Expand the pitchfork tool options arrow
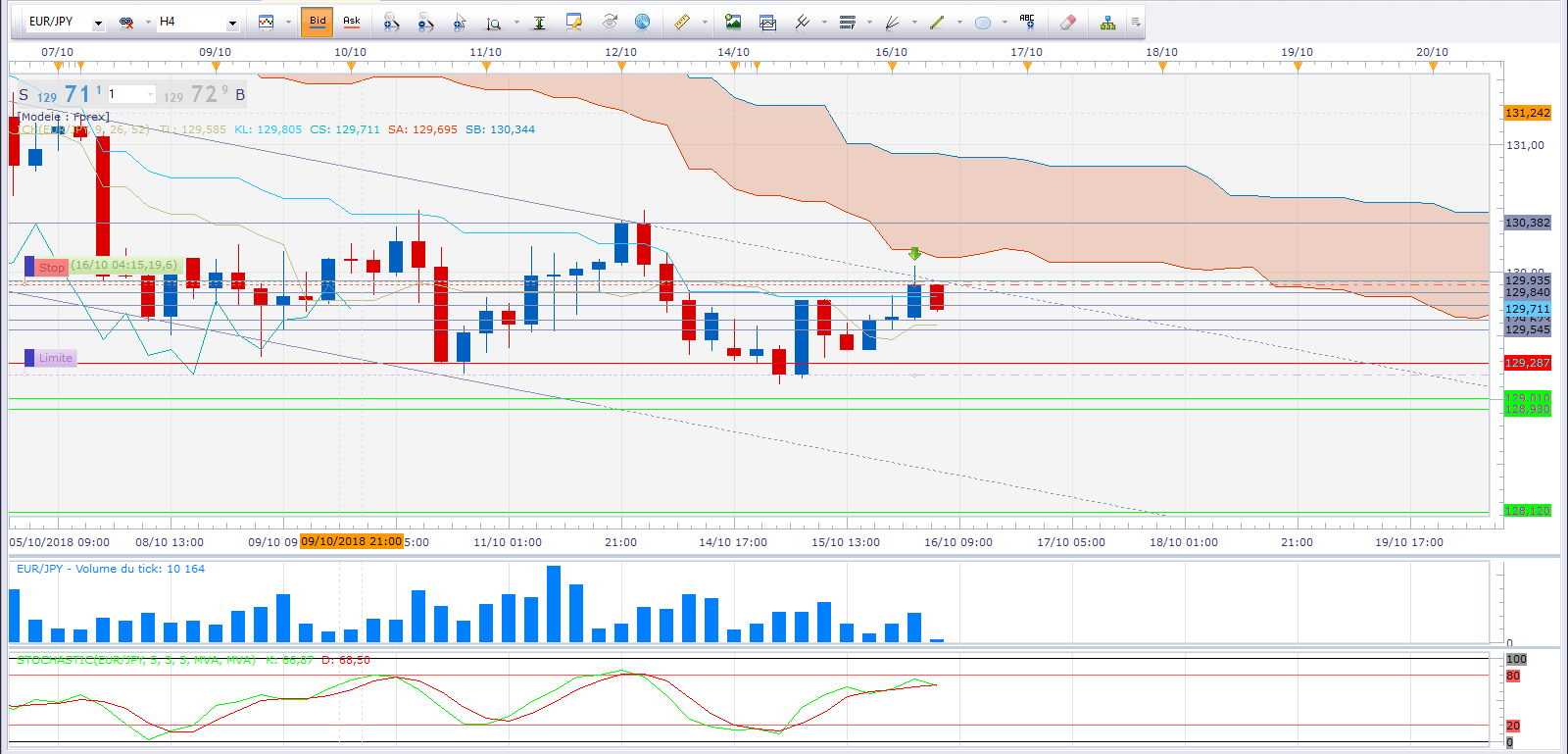 click(x=824, y=22)
